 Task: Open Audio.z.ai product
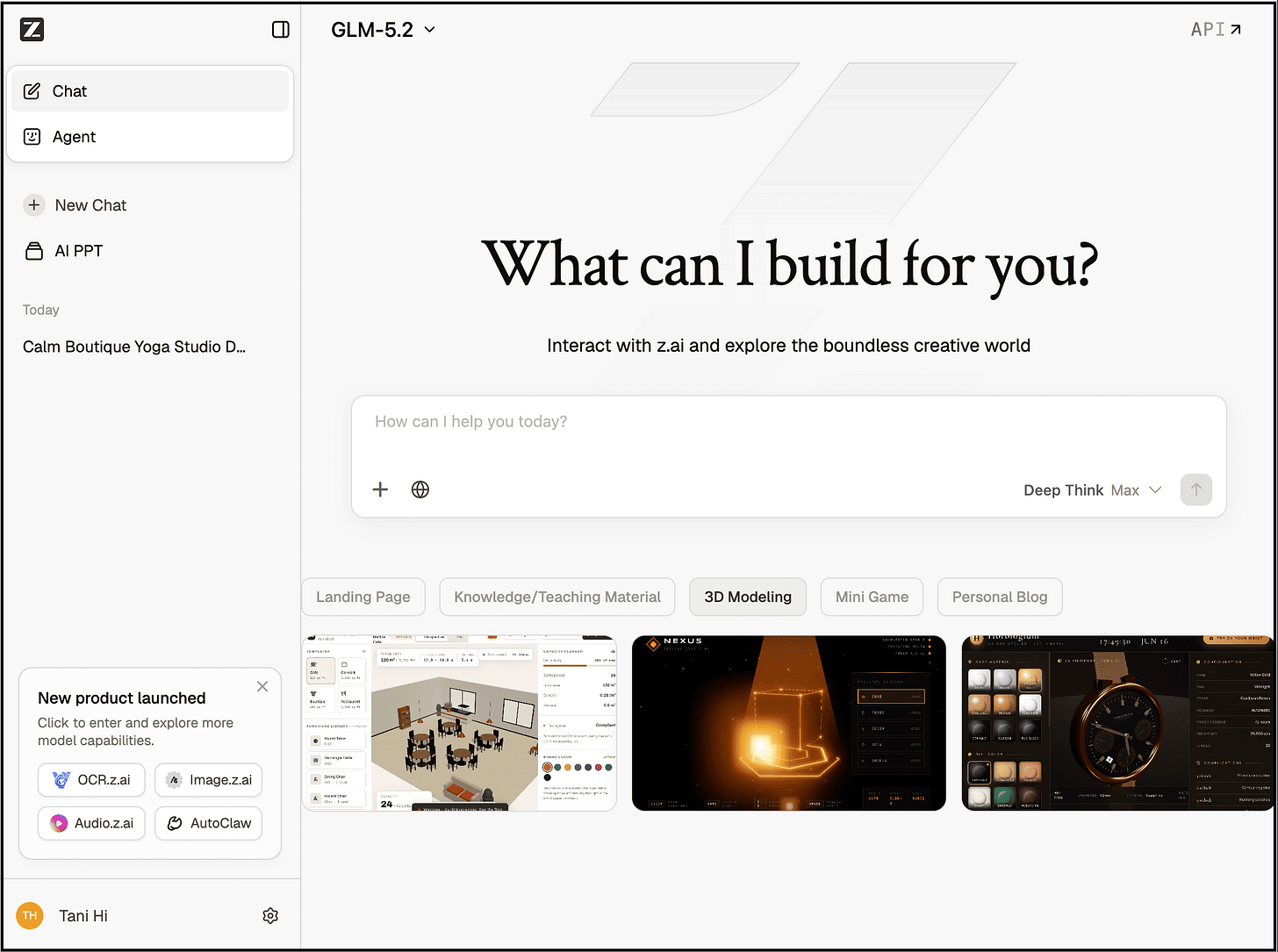point(91,823)
